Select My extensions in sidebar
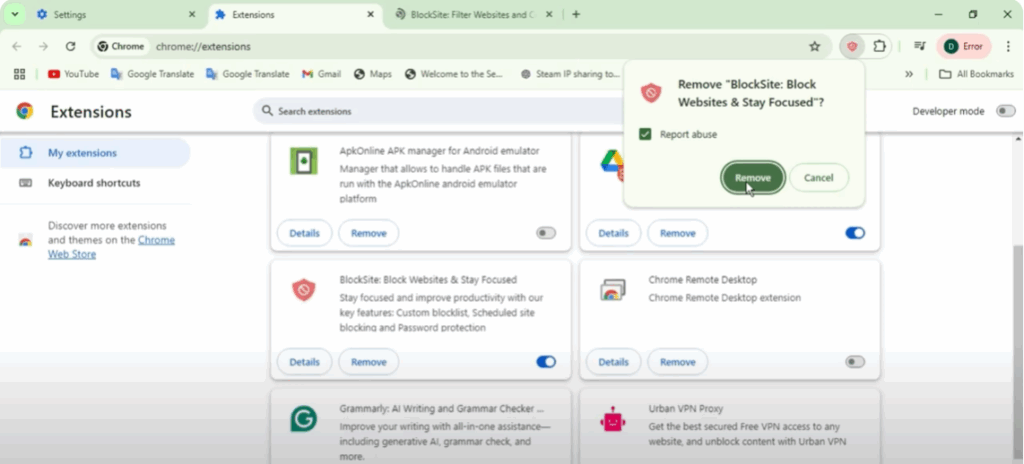1024x464 pixels. [95, 153]
